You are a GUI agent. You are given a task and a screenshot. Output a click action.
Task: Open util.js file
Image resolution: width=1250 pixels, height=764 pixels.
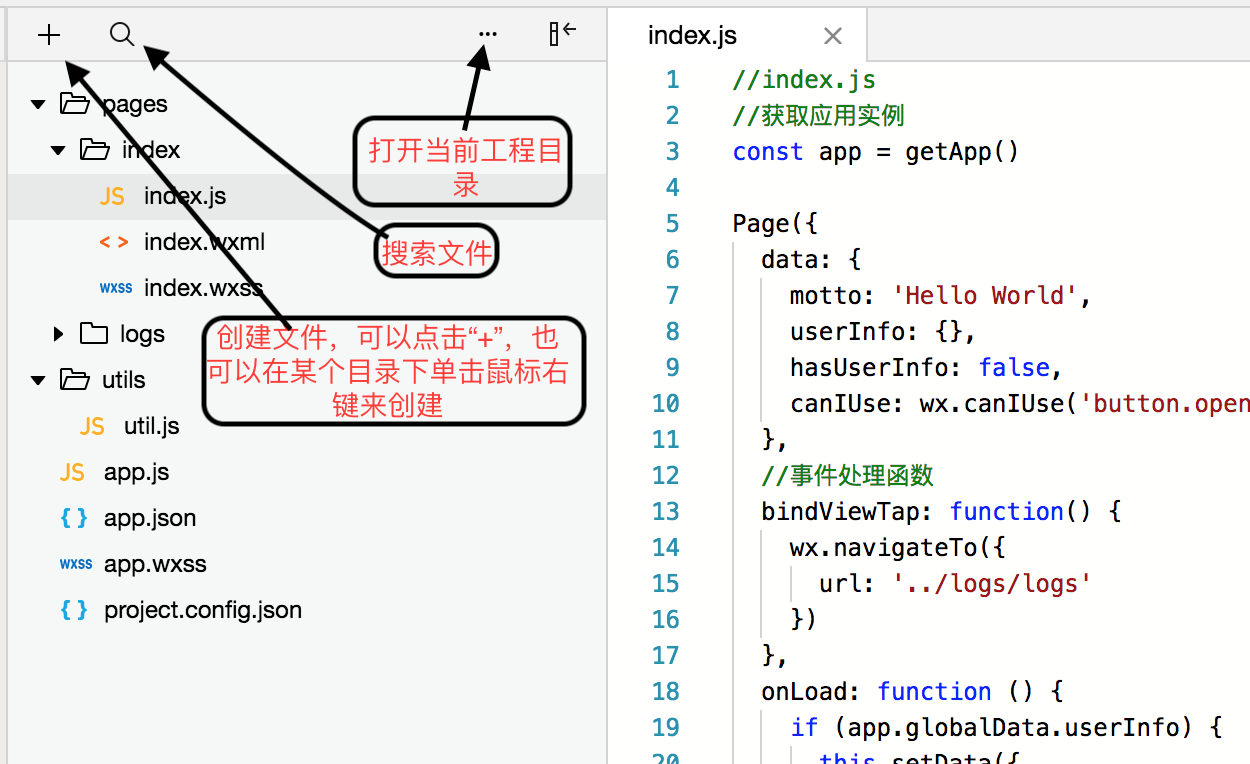point(152,426)
